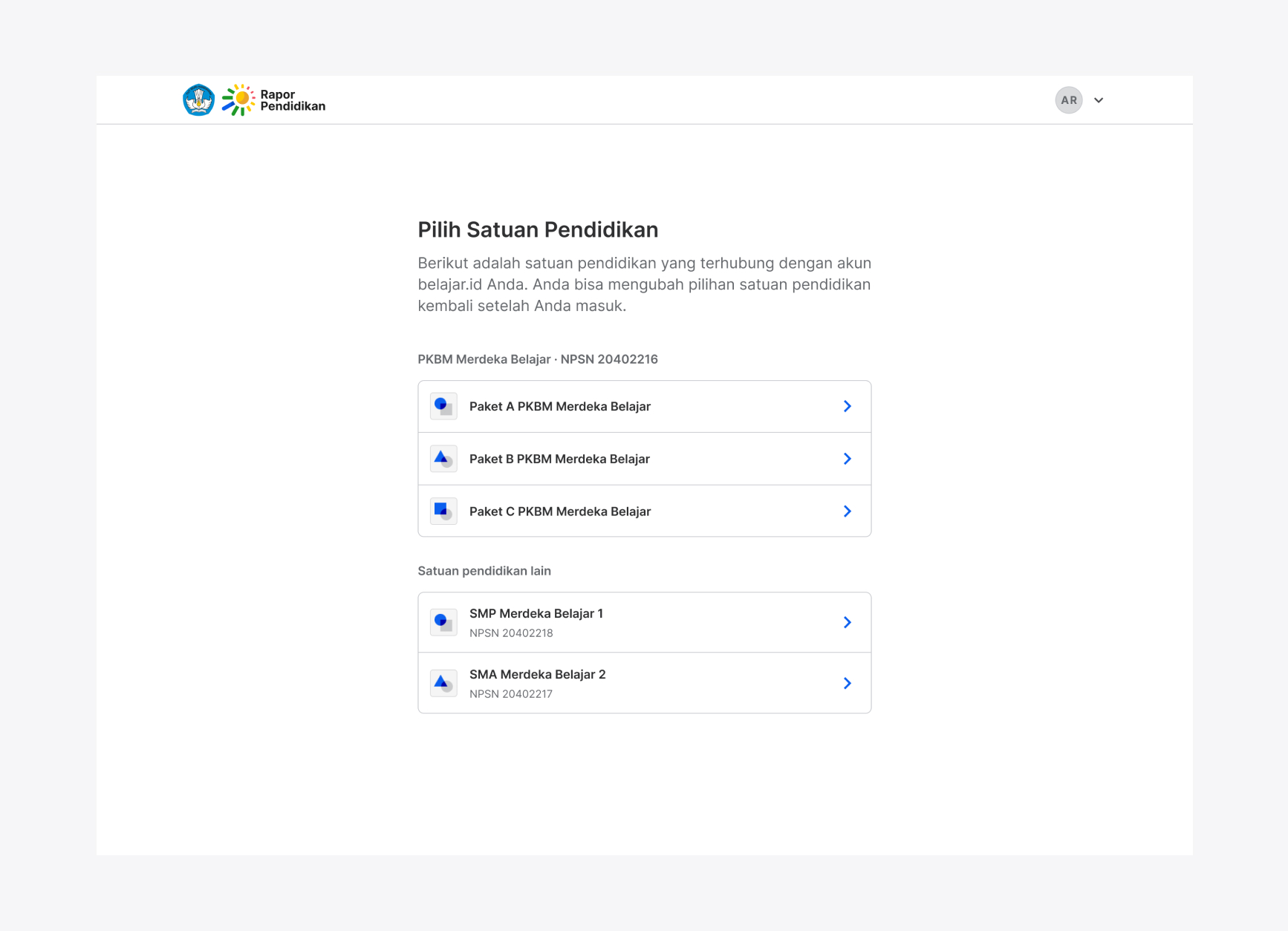
Task: Click the Paket C square icon
Action: coord(443,512)
